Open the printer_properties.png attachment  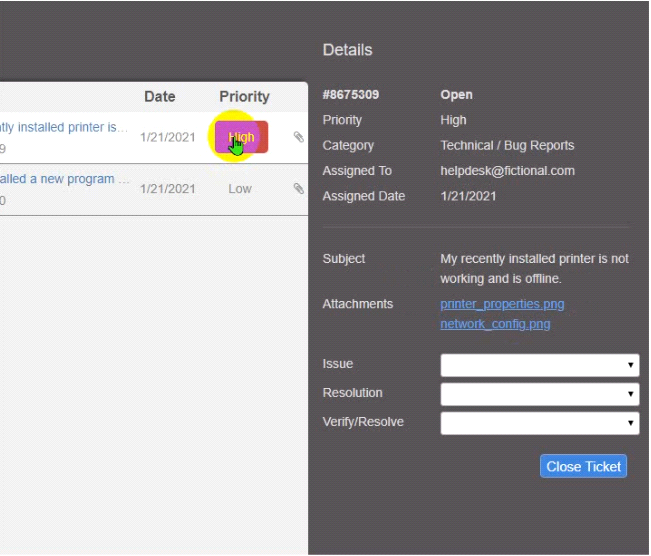[x=502, y=304]
